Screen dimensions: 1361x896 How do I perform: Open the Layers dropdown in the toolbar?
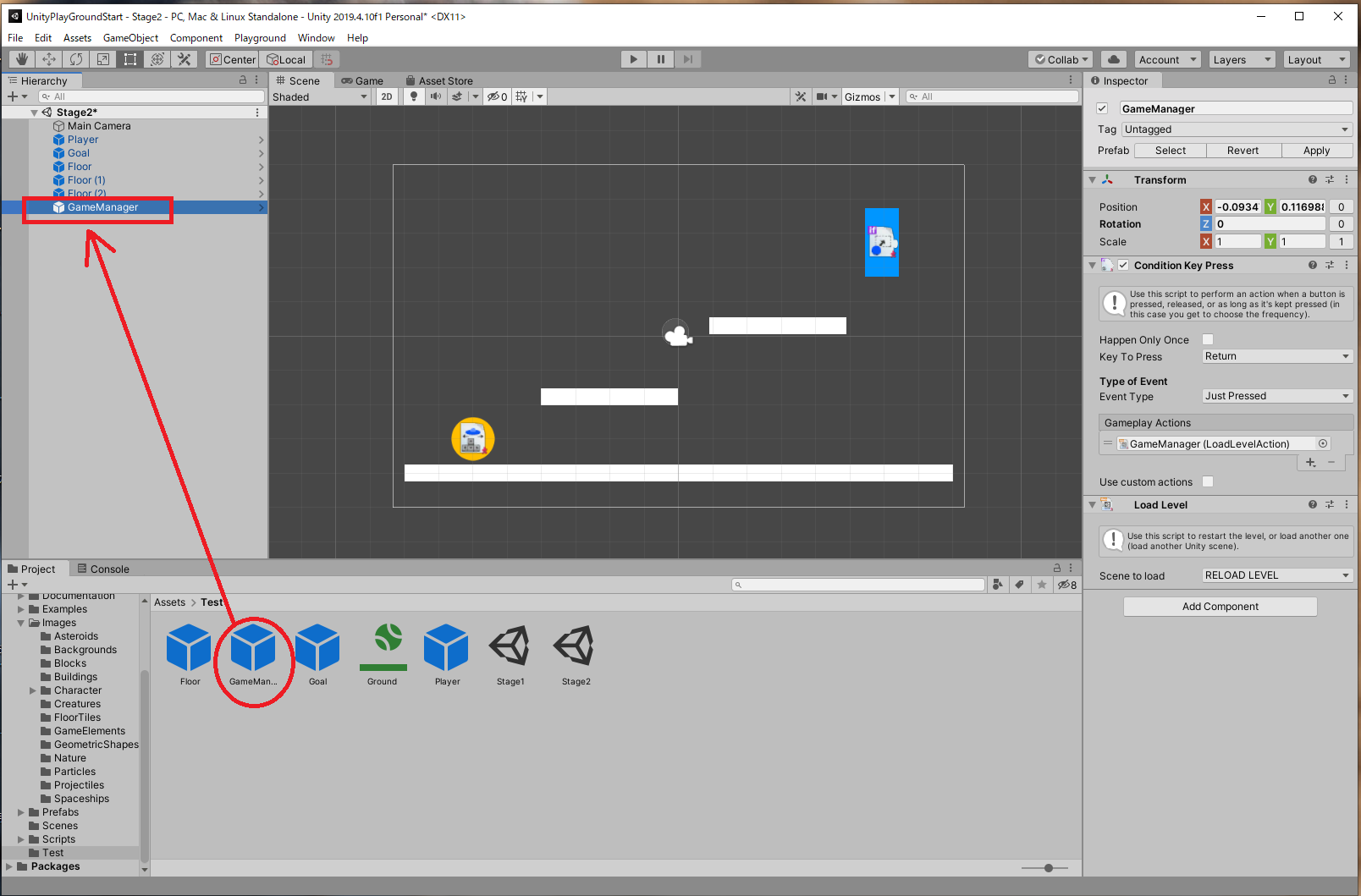pyautogui.click(x=1242, y=59)
